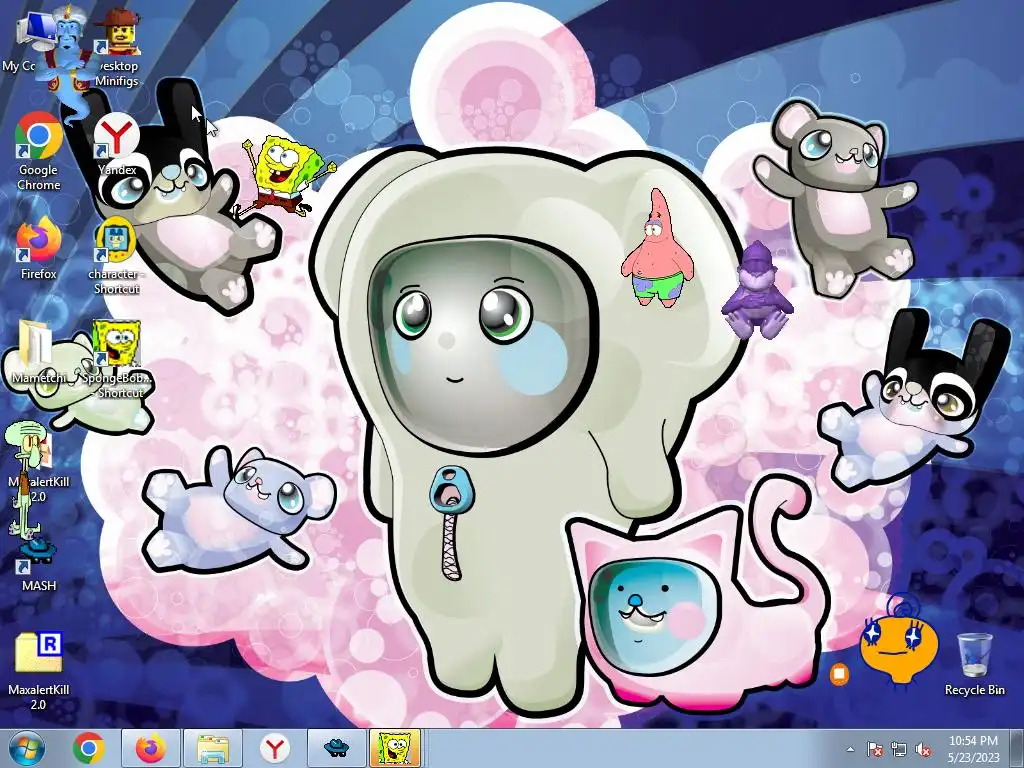Viewport: 1024px width, 768px height.
Task: Open Windows Explorer from the taskbar
Action: point(212,748)
